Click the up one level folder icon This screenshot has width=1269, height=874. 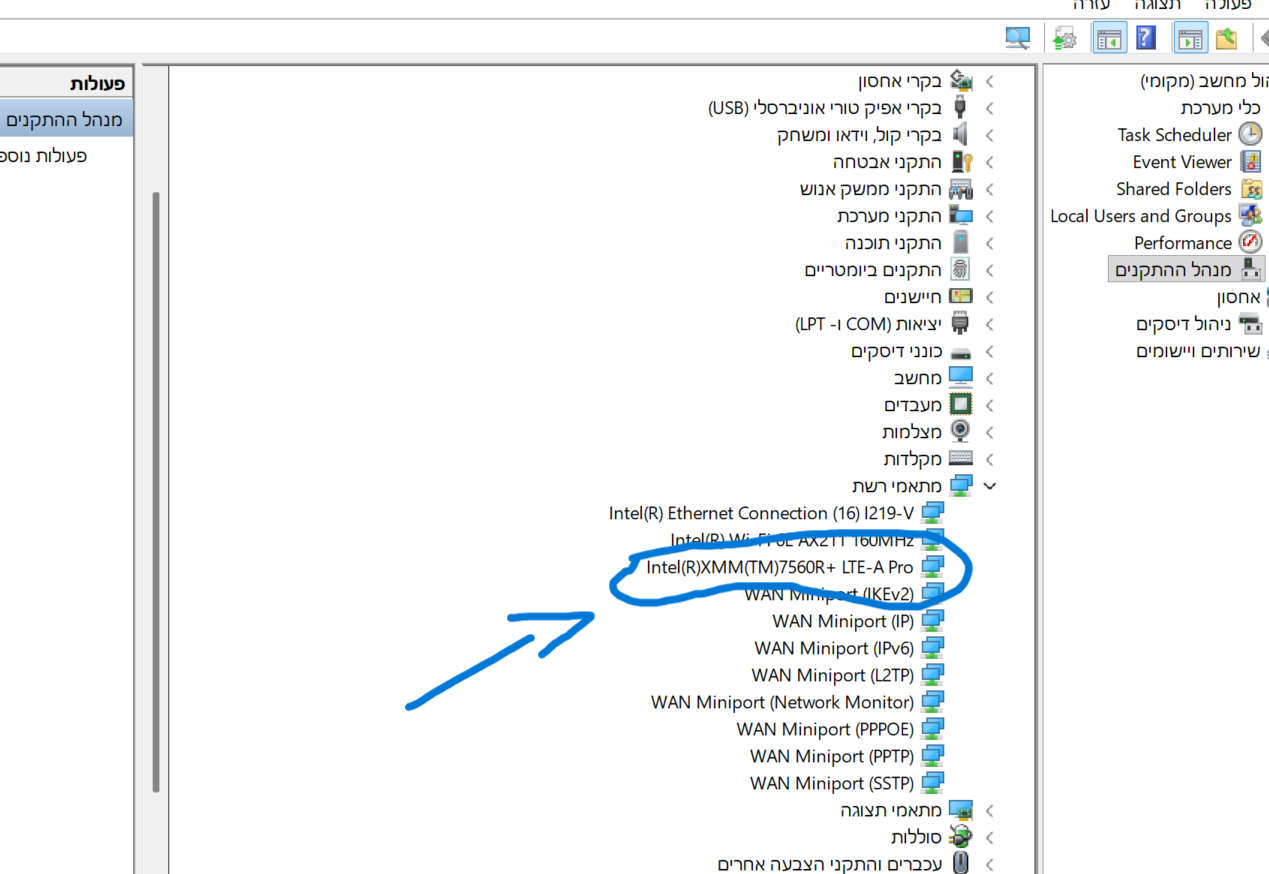[1227, 38]
